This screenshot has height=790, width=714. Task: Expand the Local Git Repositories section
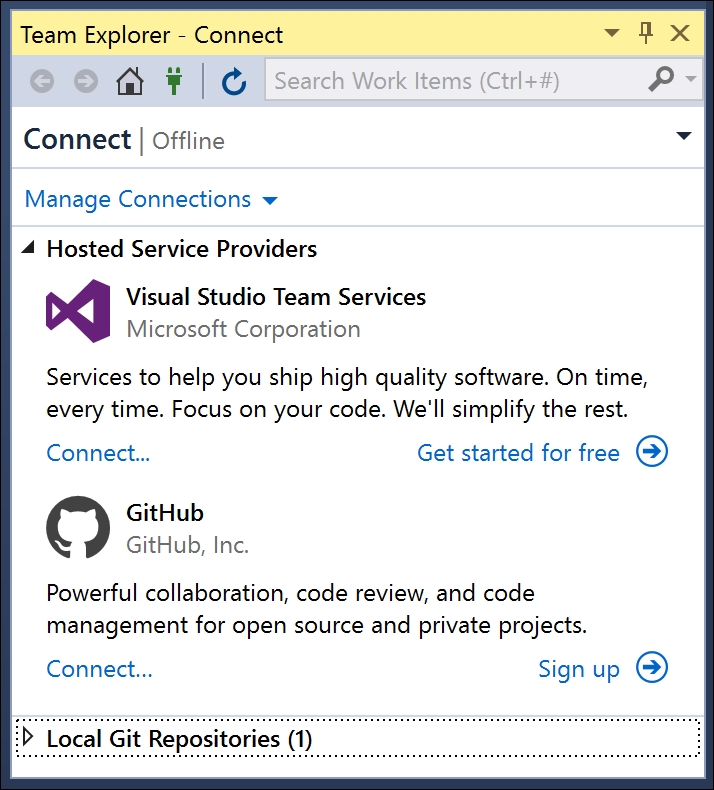tap(28, 737)
